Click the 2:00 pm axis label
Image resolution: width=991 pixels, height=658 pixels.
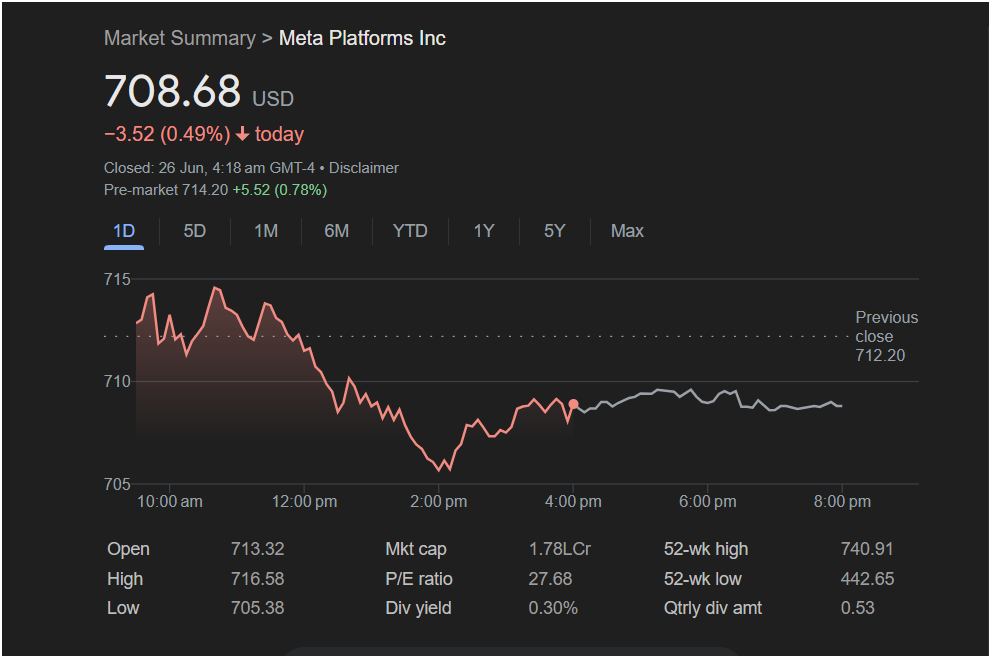[439, 502]
